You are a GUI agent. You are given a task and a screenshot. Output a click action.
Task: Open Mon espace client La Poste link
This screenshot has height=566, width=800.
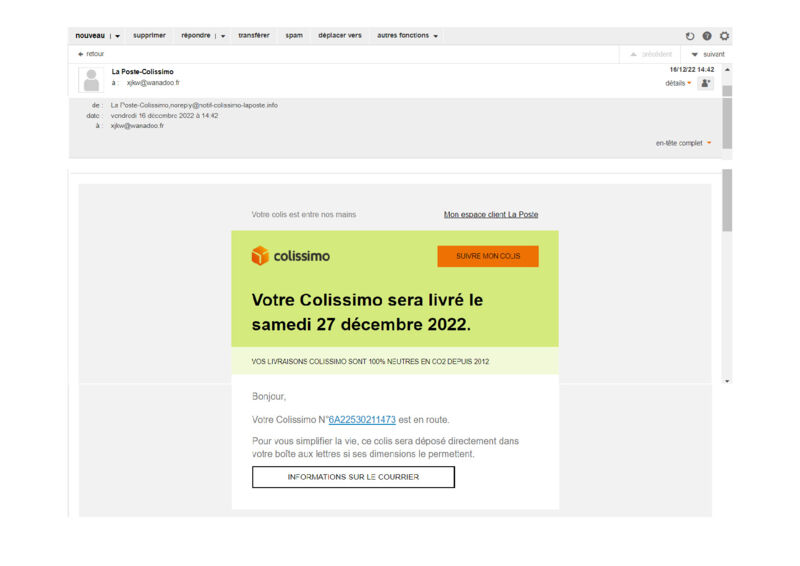pos(491,214)
